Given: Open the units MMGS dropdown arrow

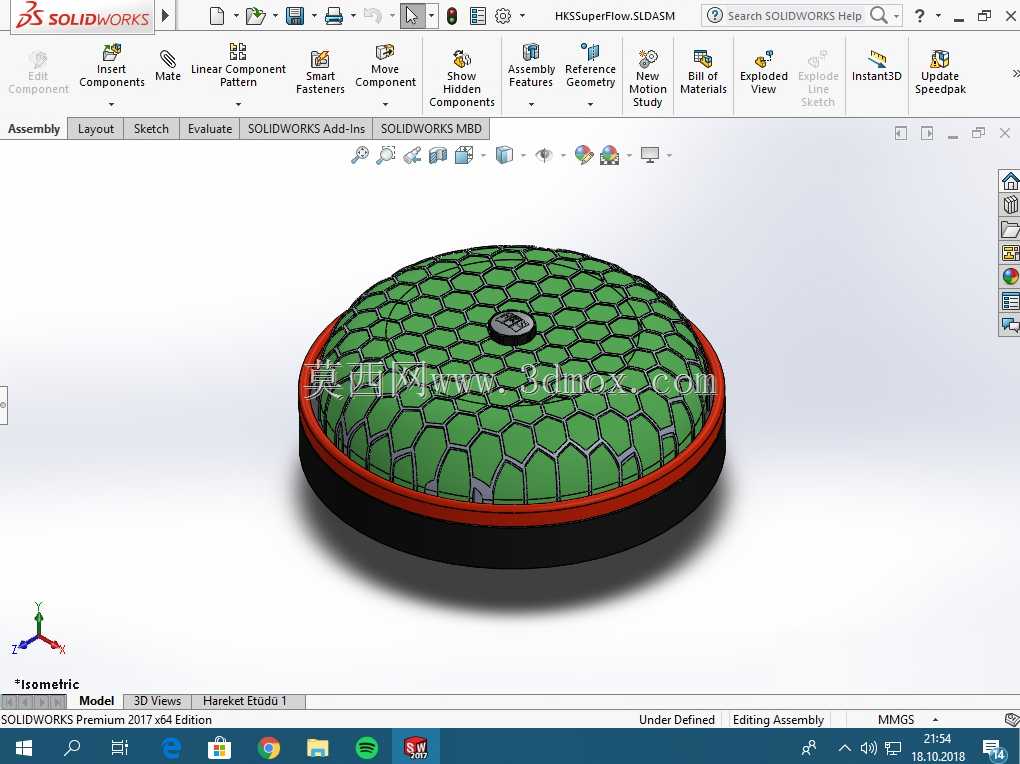Looking at the screenshot, I should tap(935, 720).
